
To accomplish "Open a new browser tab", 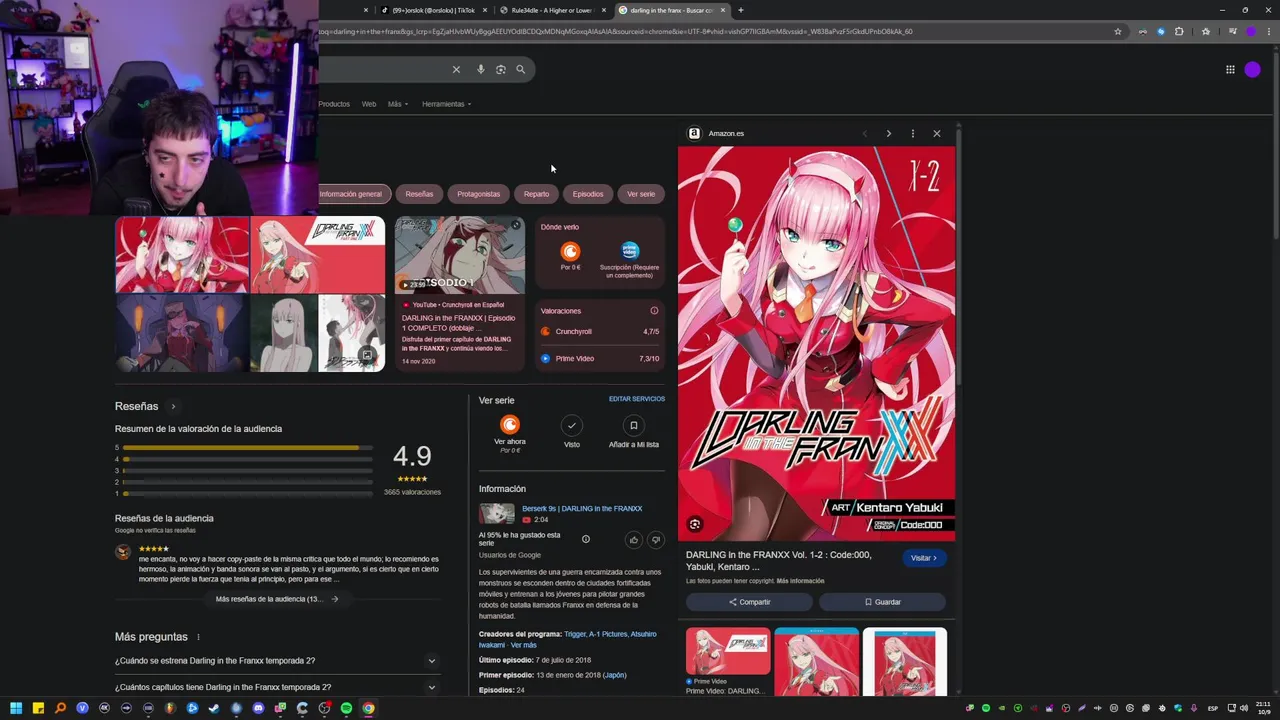I will tap(740, 10).
